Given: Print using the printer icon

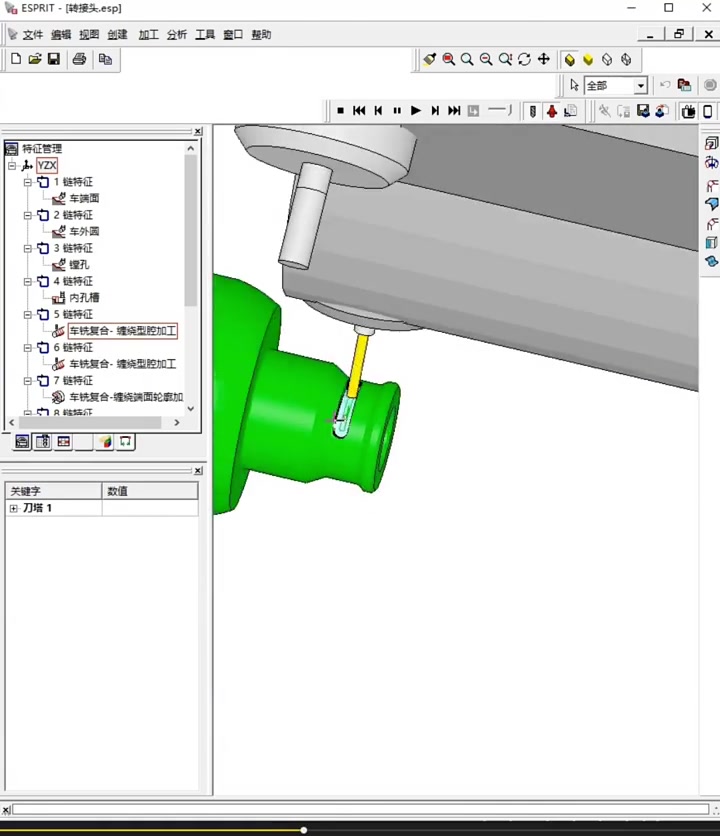Looking at the screenshot, I should coord(79,59).
